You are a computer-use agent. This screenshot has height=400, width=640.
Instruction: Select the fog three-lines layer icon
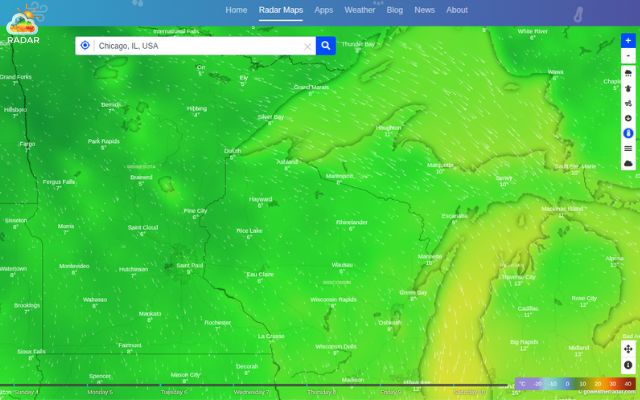(628, 149)
